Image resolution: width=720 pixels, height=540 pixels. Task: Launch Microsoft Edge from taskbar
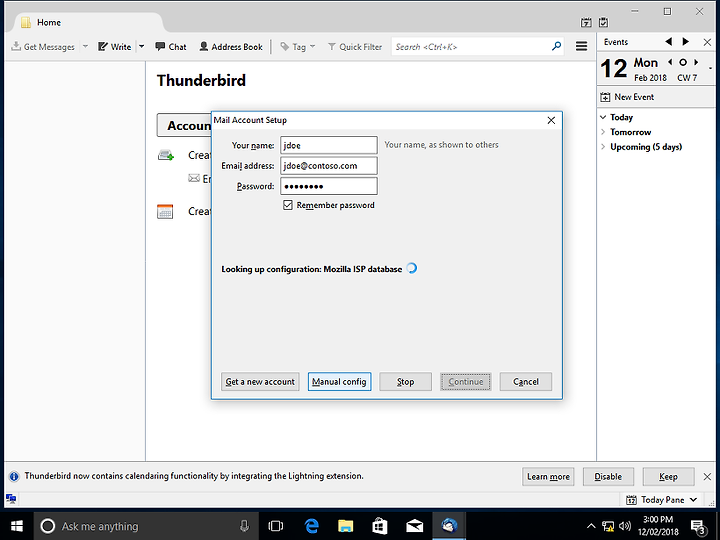312,526
